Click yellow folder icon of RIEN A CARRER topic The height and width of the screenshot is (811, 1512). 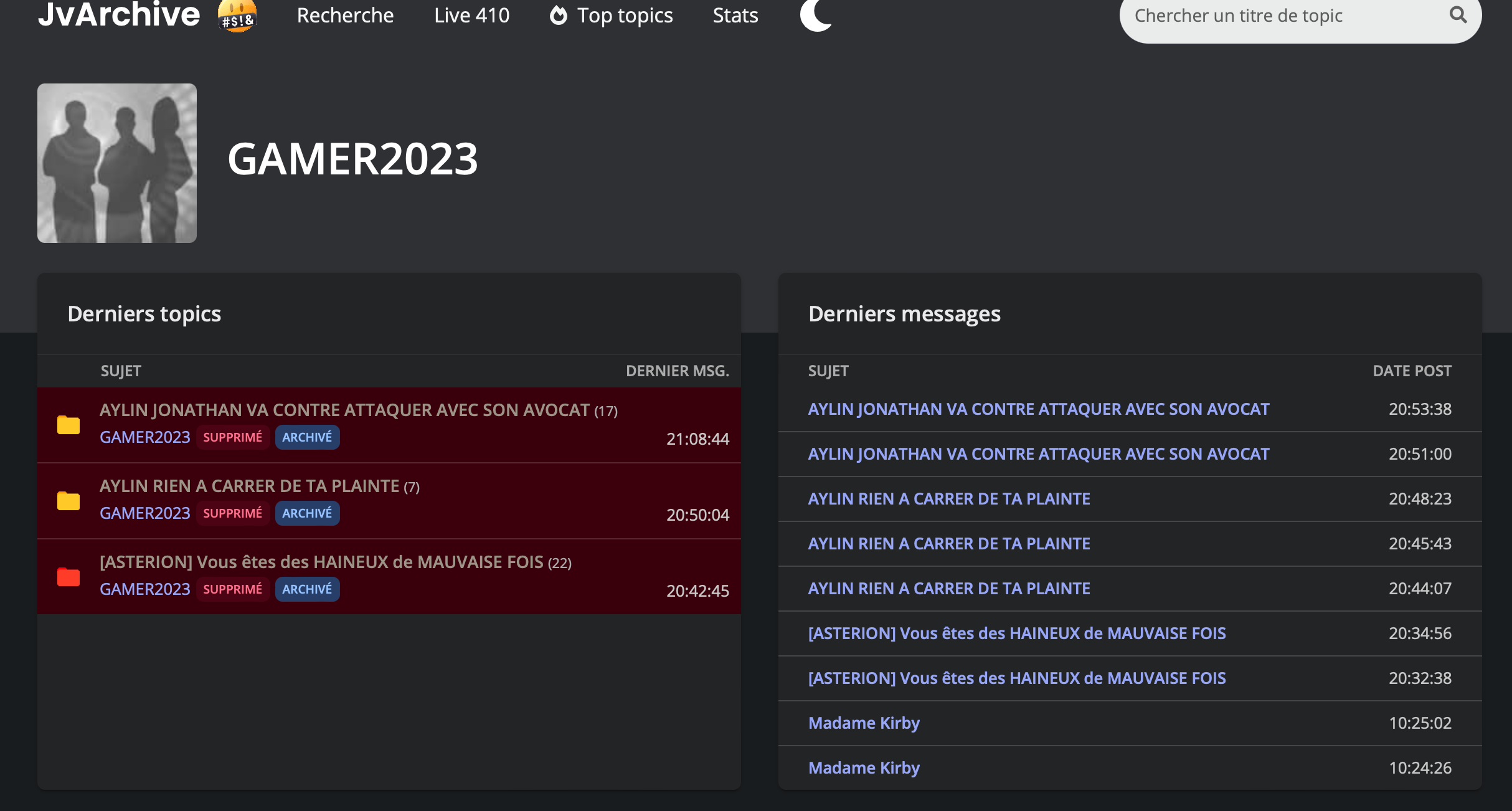tap(69, 501)
